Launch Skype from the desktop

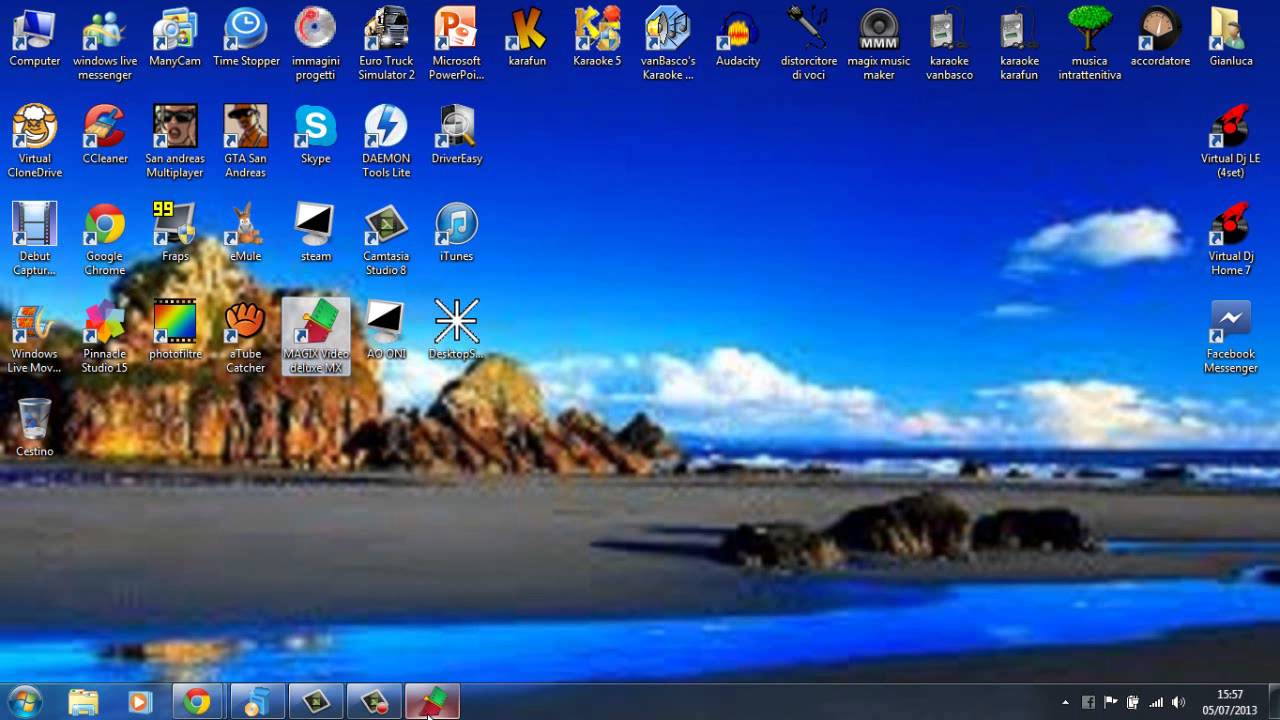[x=316, y=135]
